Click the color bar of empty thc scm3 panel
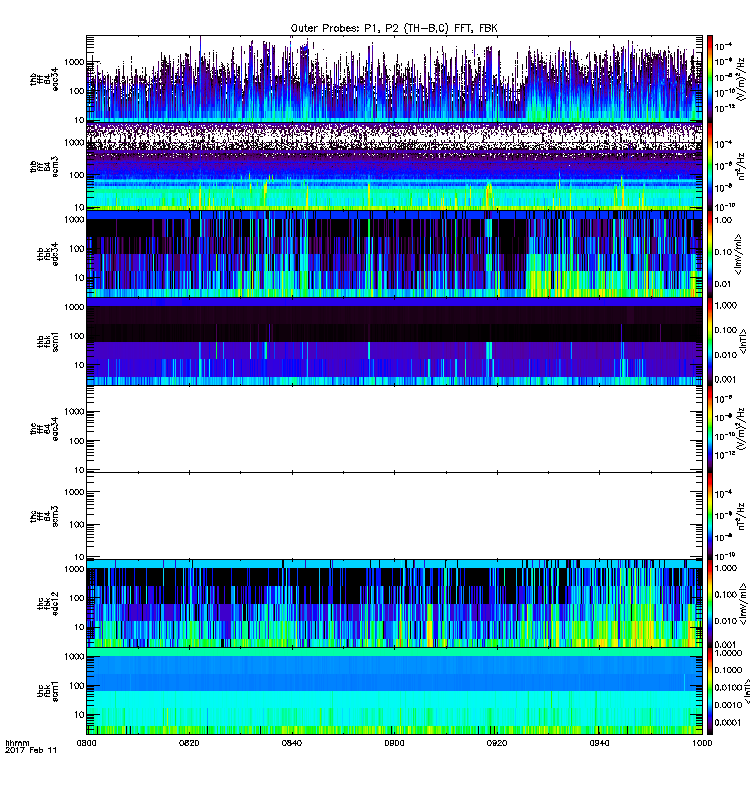This screenshot has width=750, height=800. 710,516
